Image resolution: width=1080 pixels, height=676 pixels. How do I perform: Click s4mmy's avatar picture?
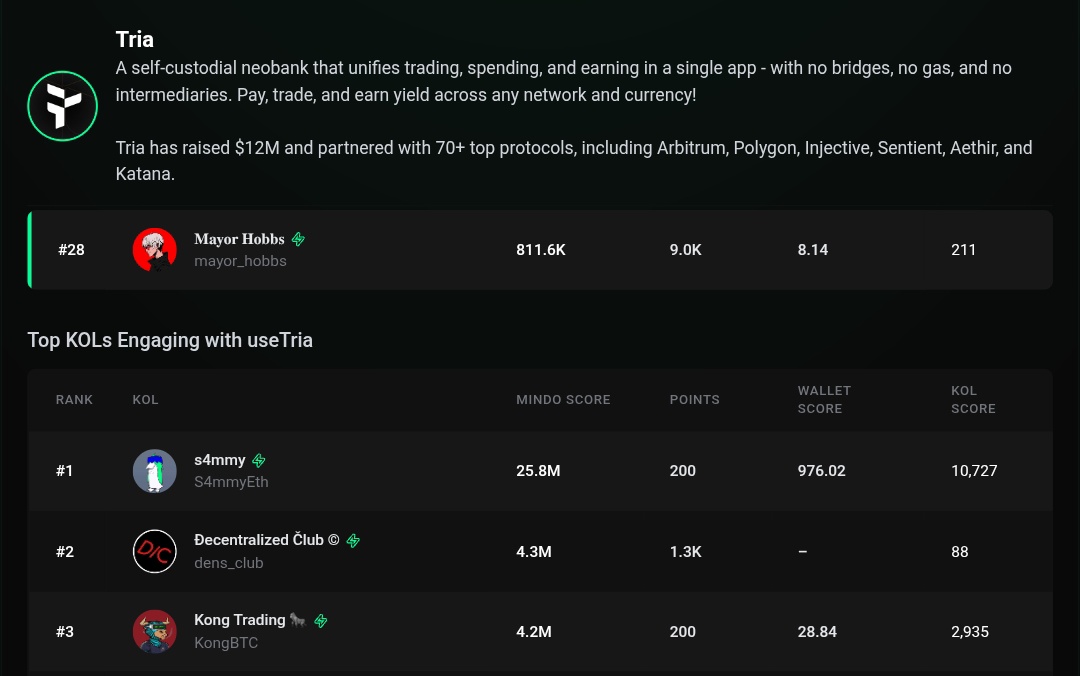[x=155, y=471]
